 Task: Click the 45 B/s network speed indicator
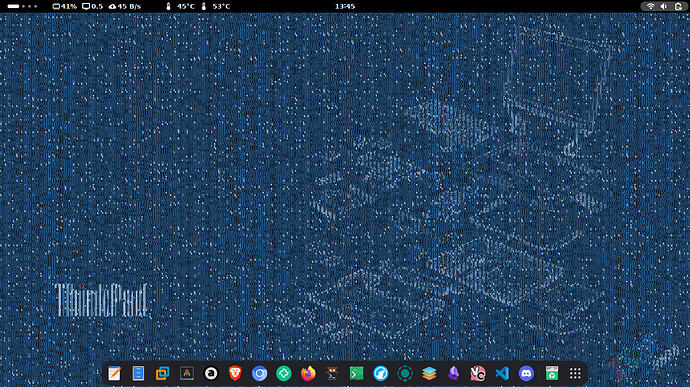tap(125, 6)
